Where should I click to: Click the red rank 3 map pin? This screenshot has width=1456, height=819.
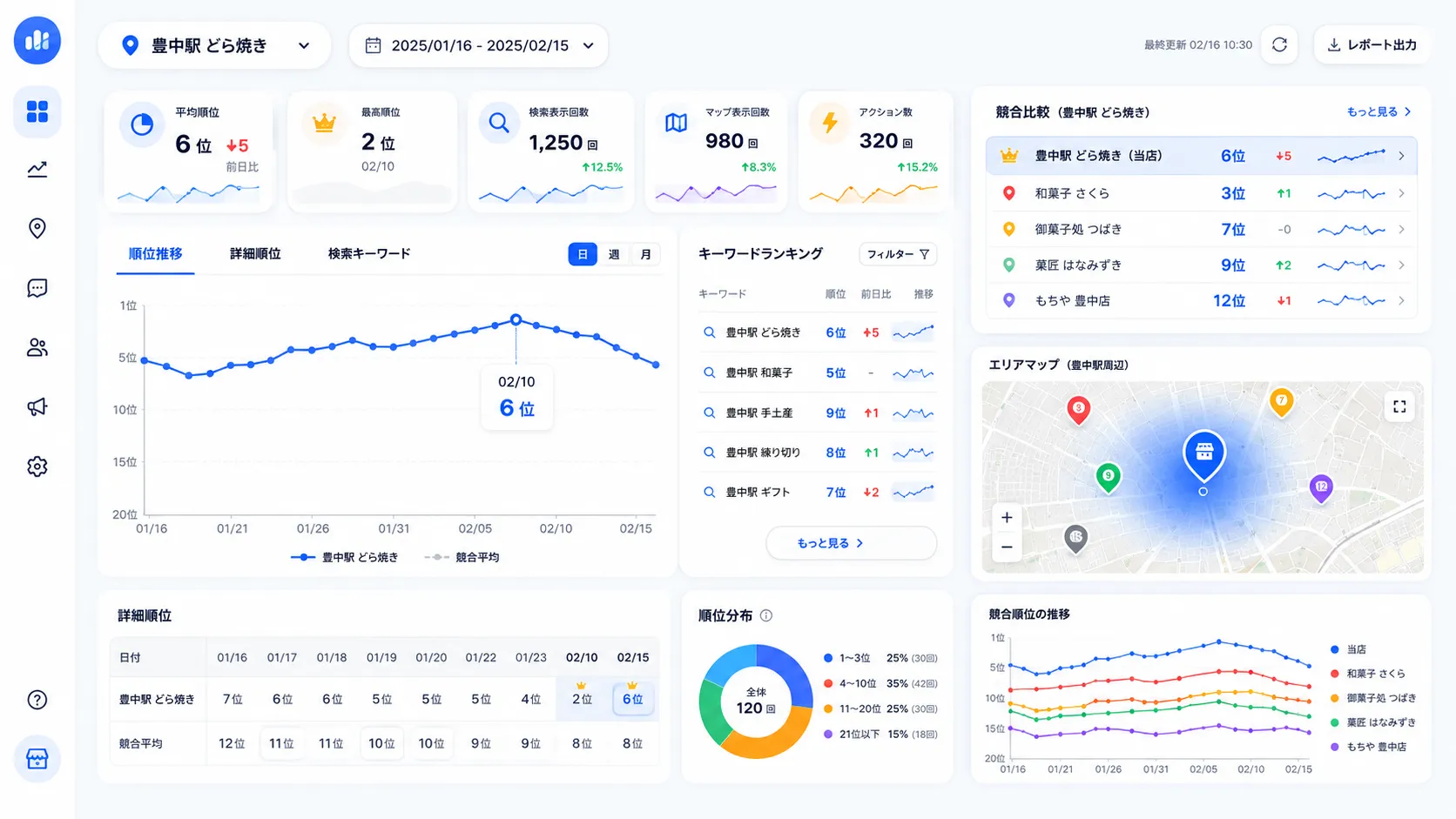pos(1079,410)
